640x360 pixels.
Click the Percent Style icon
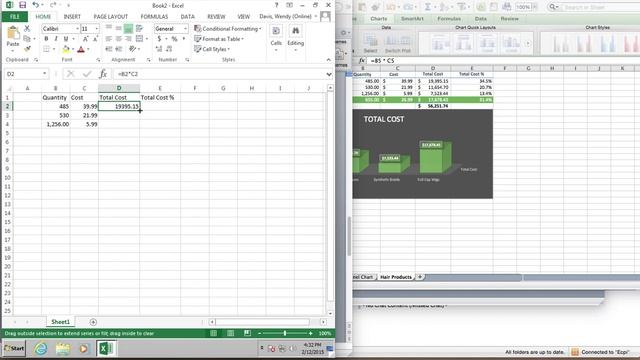pyautogui.click(x=174, y=39)
